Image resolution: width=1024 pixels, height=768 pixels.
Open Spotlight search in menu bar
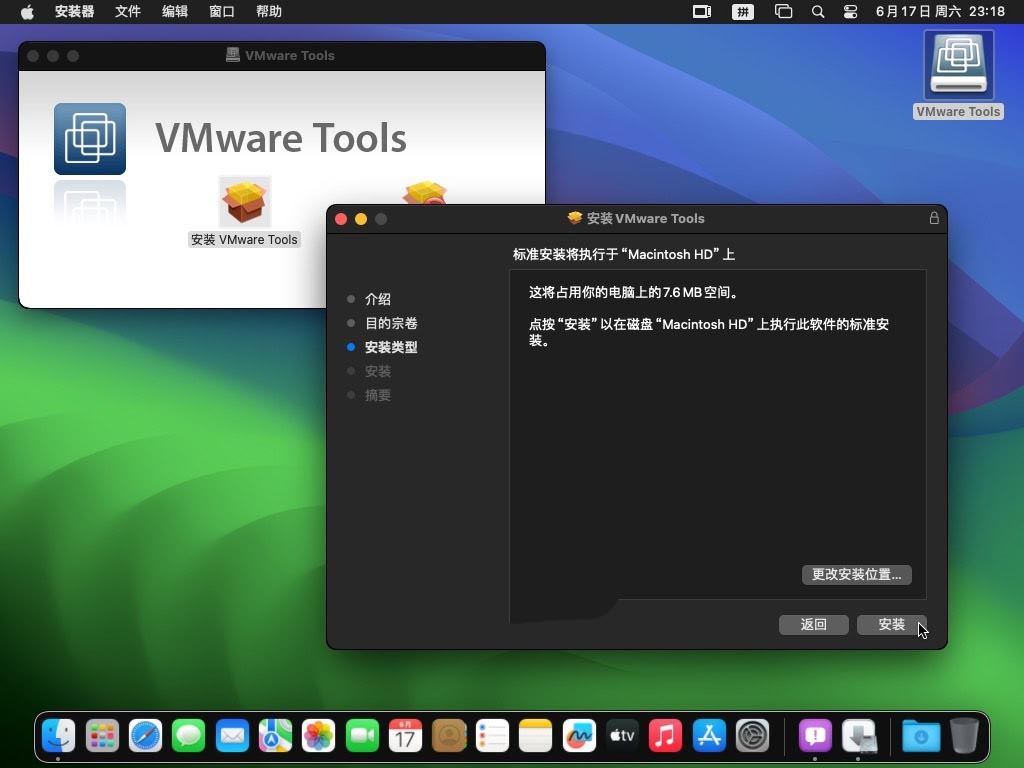[x=818, y=12]
